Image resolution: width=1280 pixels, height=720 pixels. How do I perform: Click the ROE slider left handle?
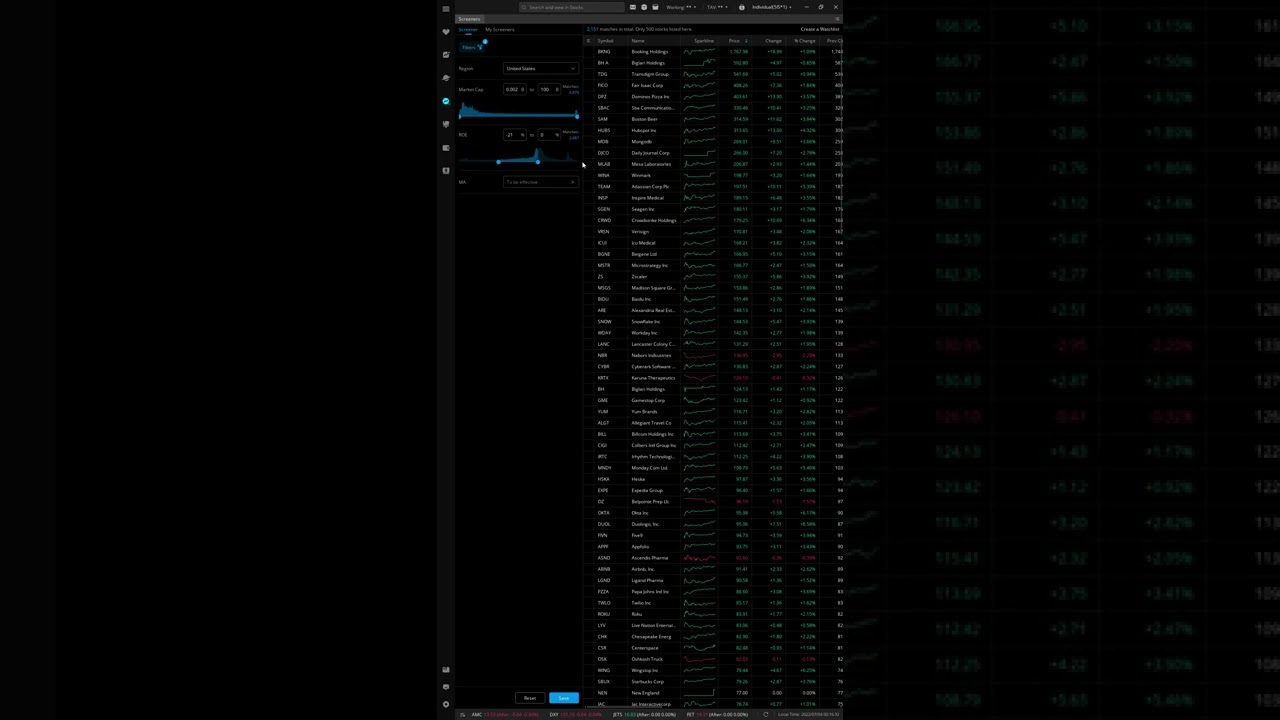[498, 161]
